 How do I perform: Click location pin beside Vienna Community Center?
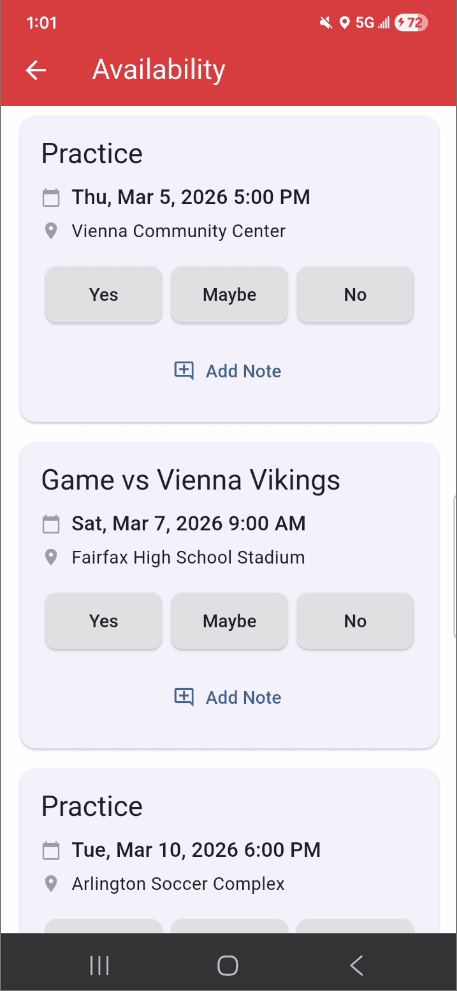(x=51, y=231)
